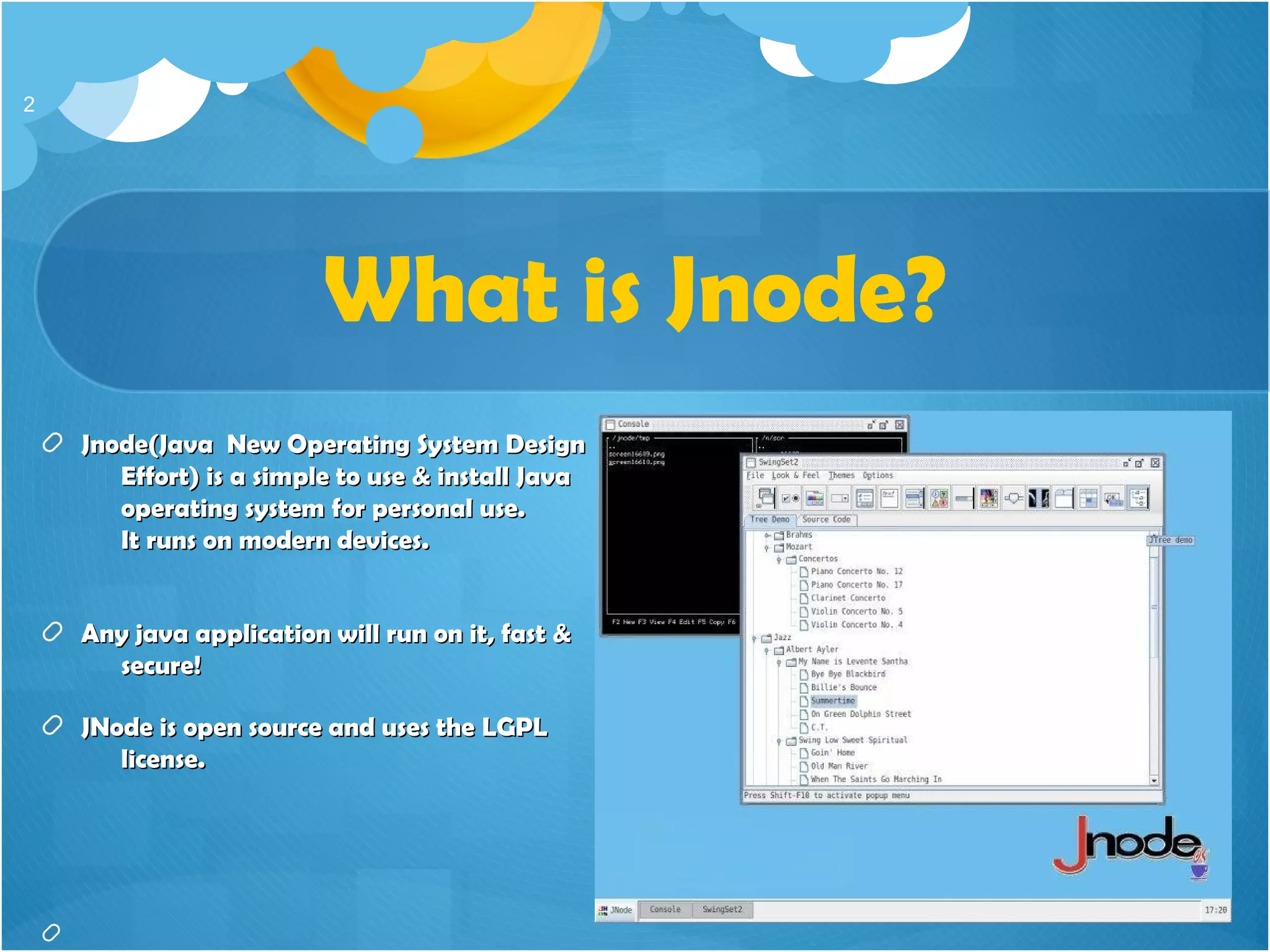Screen dimensions: 1270x952
Task: Open the Internal Frames demo toolbar icon
Action: click(x=765, y=498)
